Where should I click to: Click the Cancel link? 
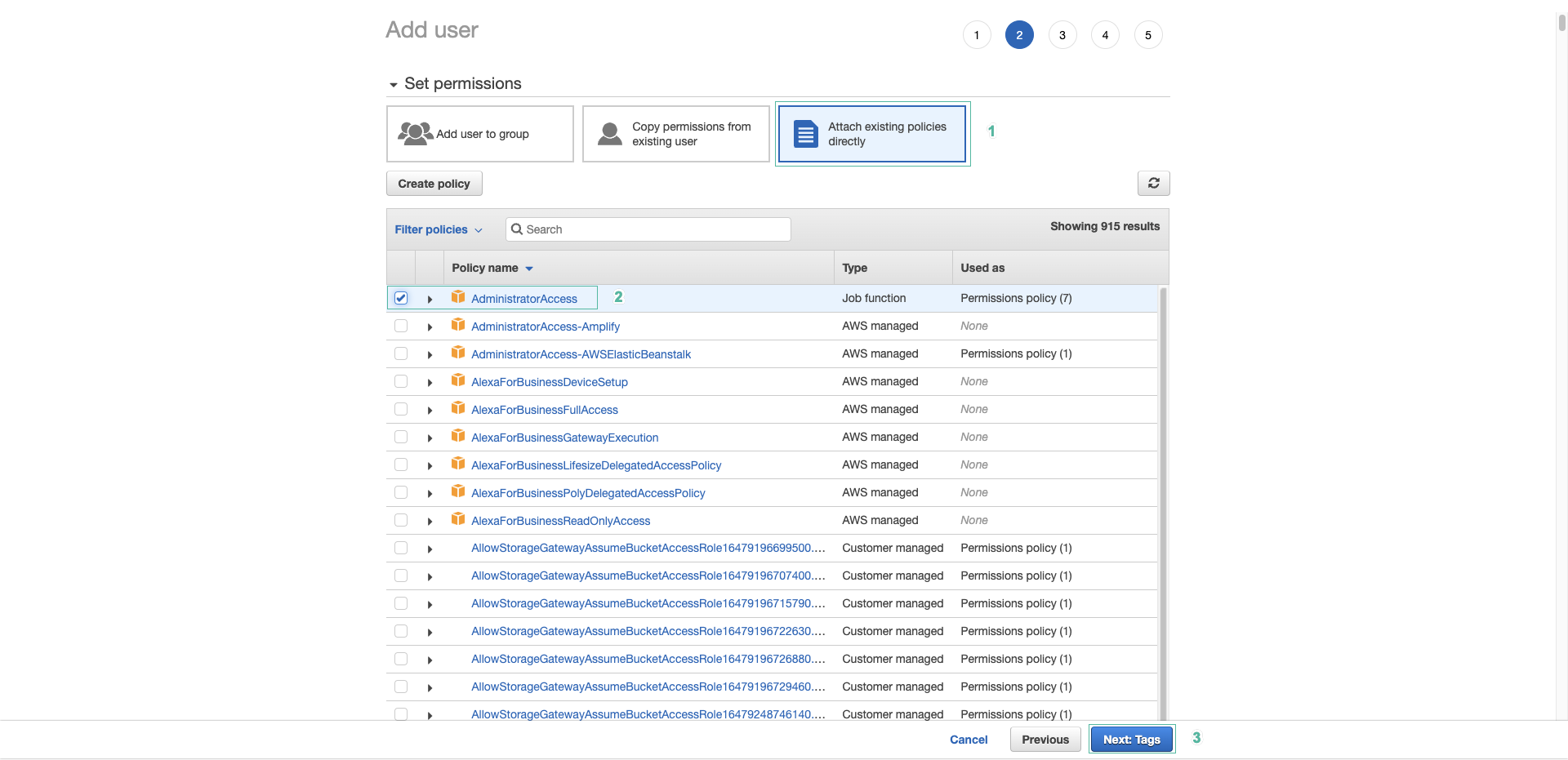click(x=969, y=740)
